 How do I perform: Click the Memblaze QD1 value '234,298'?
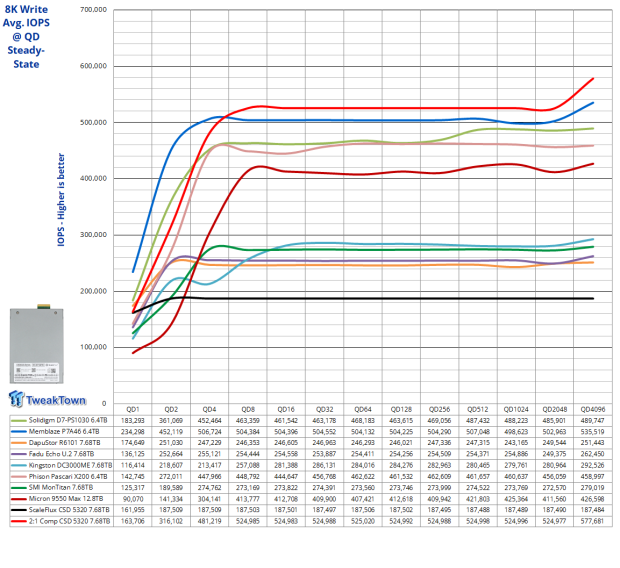click(x=132, y=432)
